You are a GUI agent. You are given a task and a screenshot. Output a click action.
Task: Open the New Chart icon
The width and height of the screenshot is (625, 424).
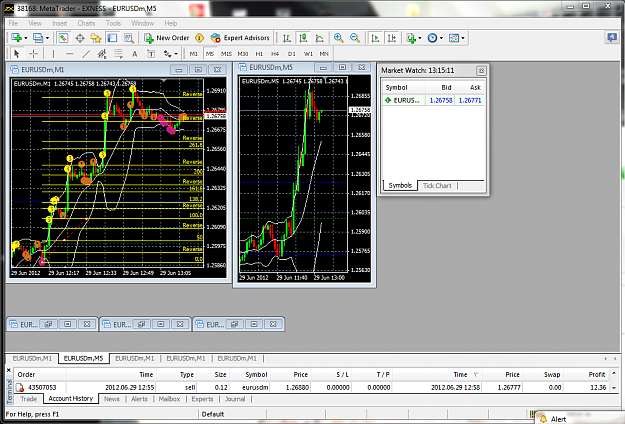17,38
